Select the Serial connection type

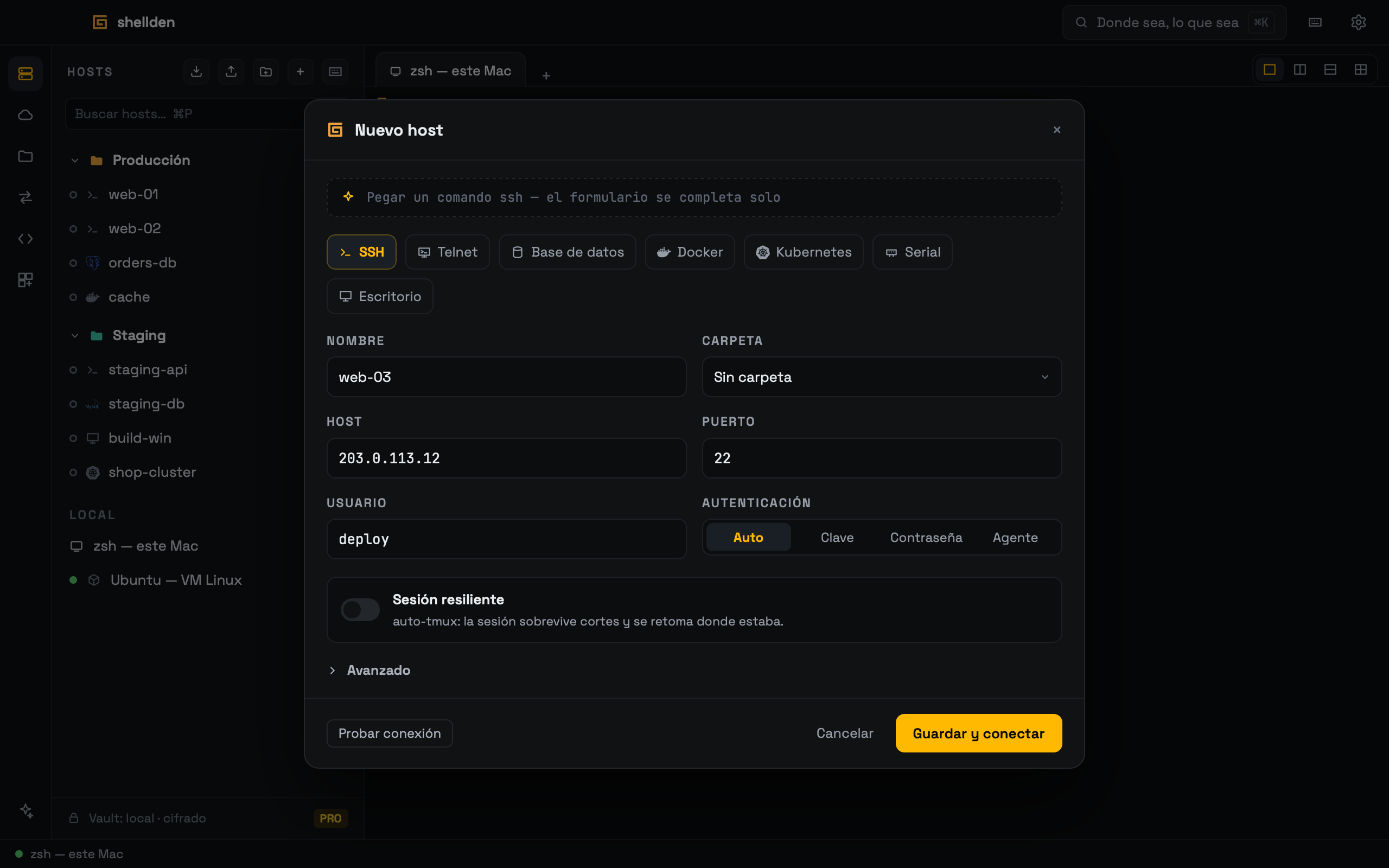click(913, 252)
